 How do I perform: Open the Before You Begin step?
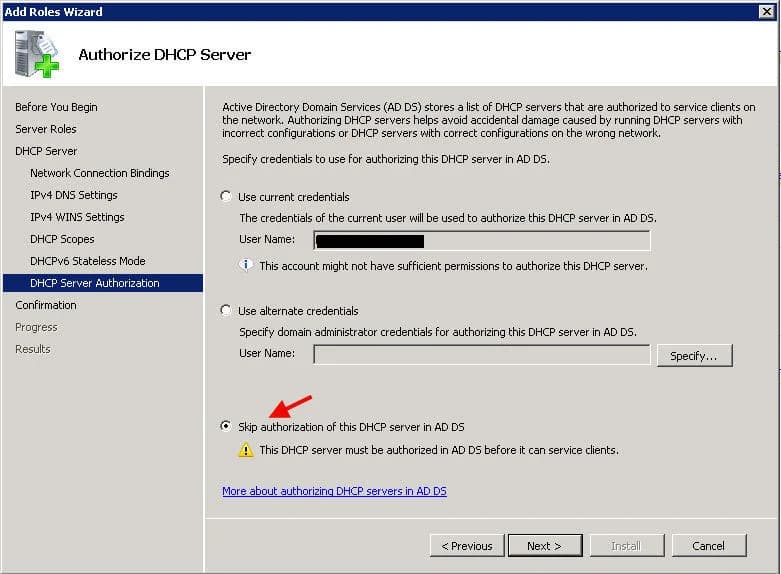(56, 107)
